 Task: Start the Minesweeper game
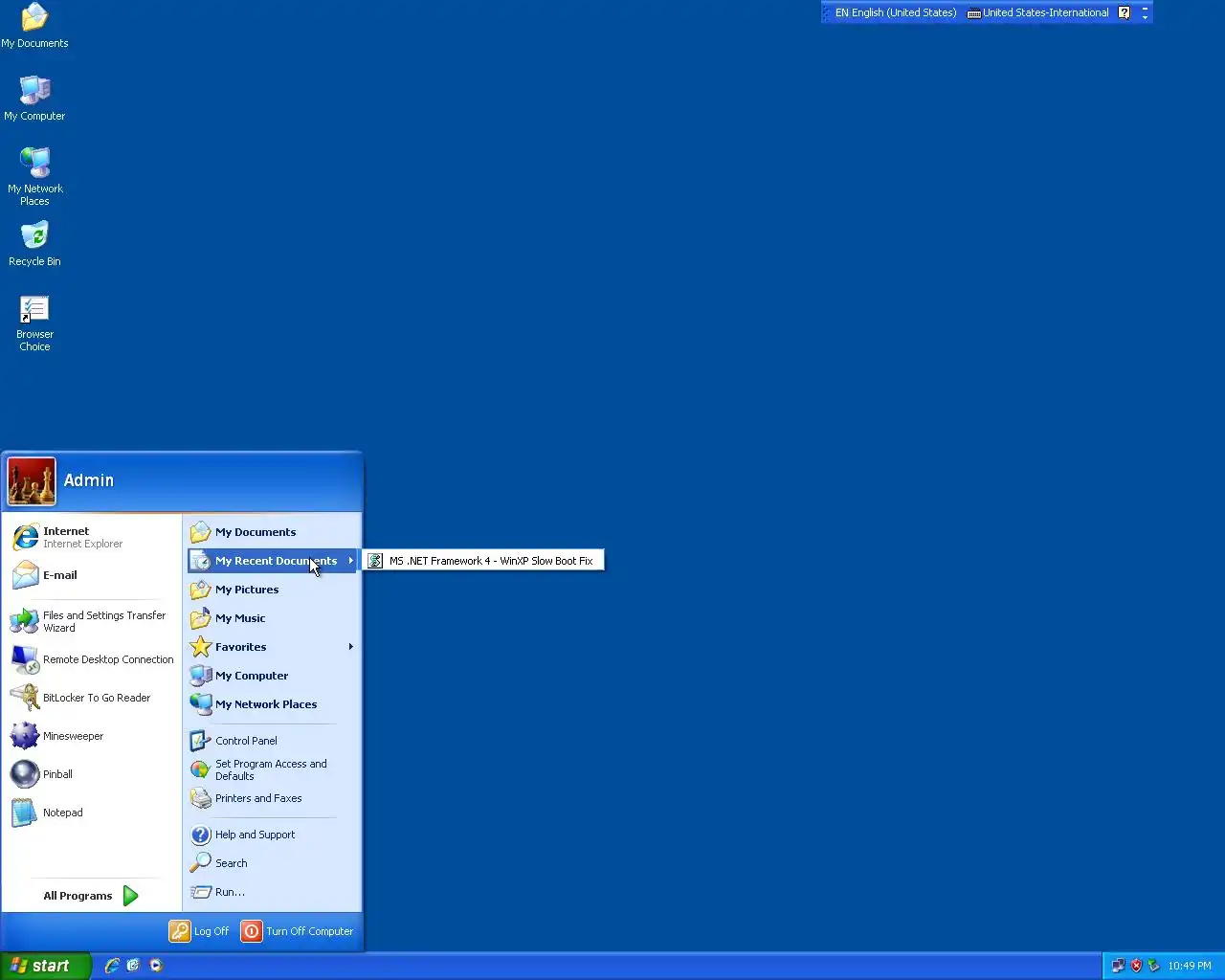(93, 736)
